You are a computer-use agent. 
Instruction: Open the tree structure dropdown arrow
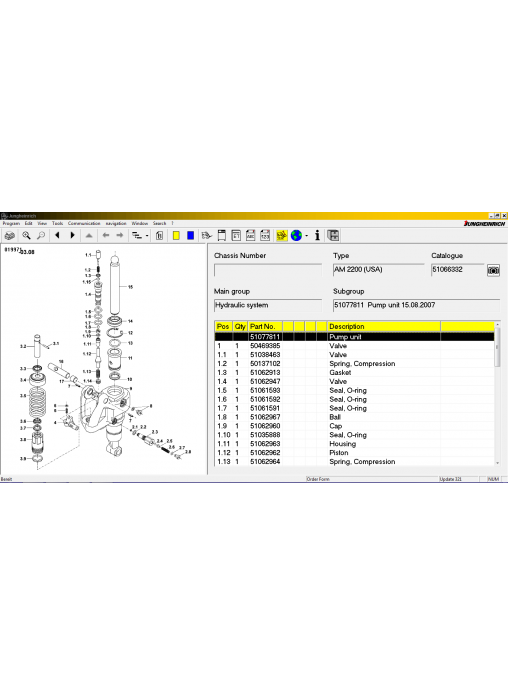pyautogui.click(x=147, y=236)
